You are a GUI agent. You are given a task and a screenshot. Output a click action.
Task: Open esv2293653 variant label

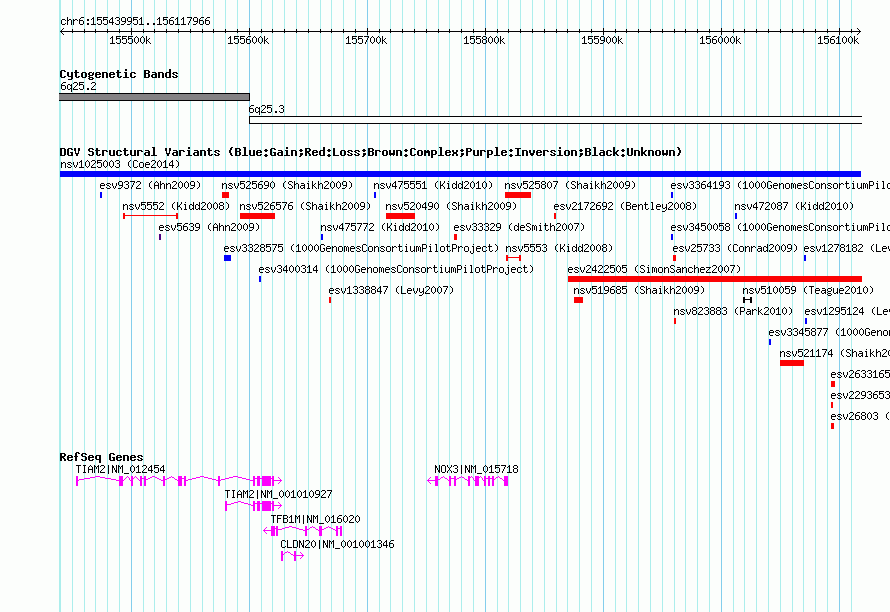point(860,395)
